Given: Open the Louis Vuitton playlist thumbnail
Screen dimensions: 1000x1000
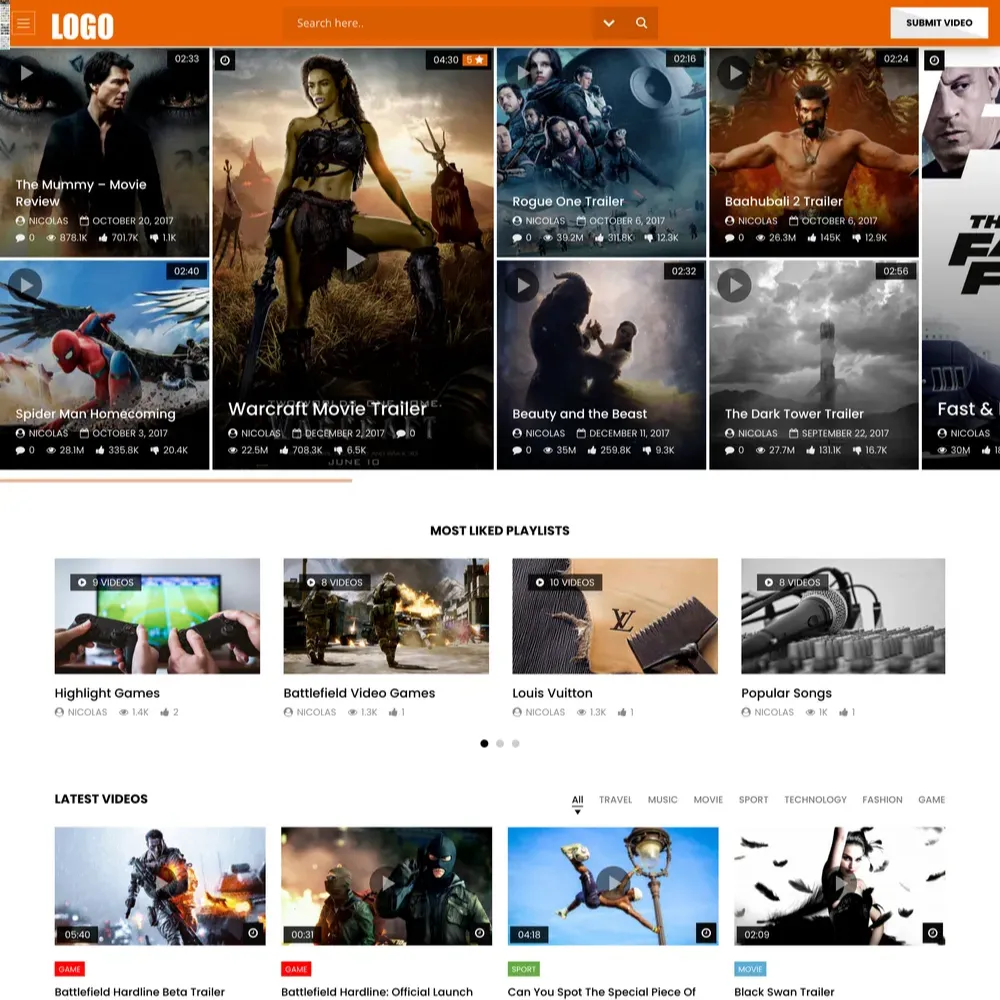Looking at the screenshot, I should (x=615, y=616).
